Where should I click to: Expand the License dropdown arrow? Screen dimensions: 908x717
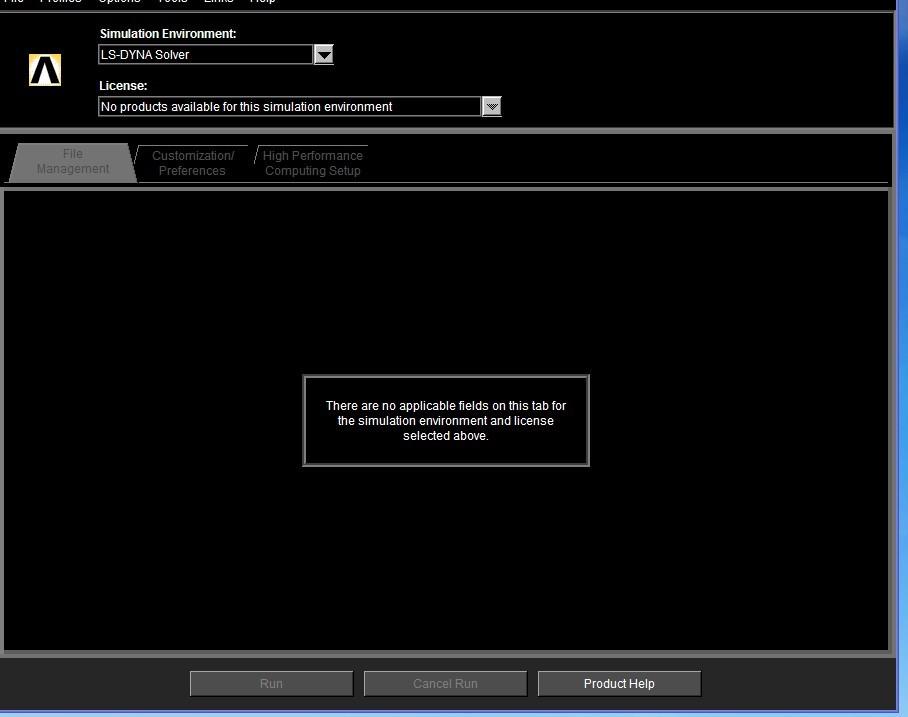(492, 107)
